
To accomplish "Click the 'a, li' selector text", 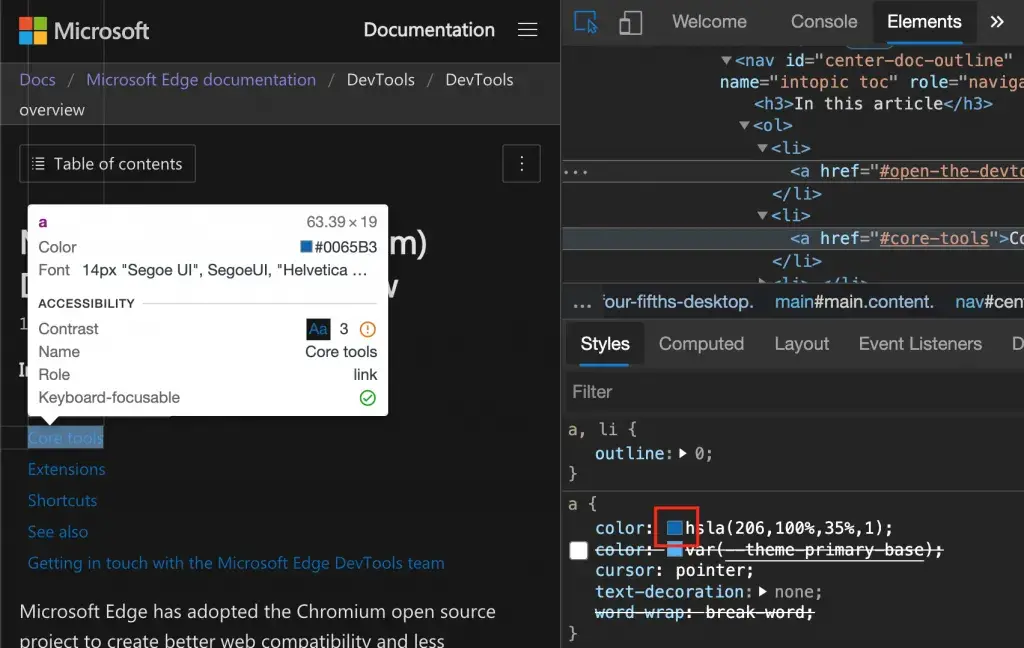I will (594, 429).
